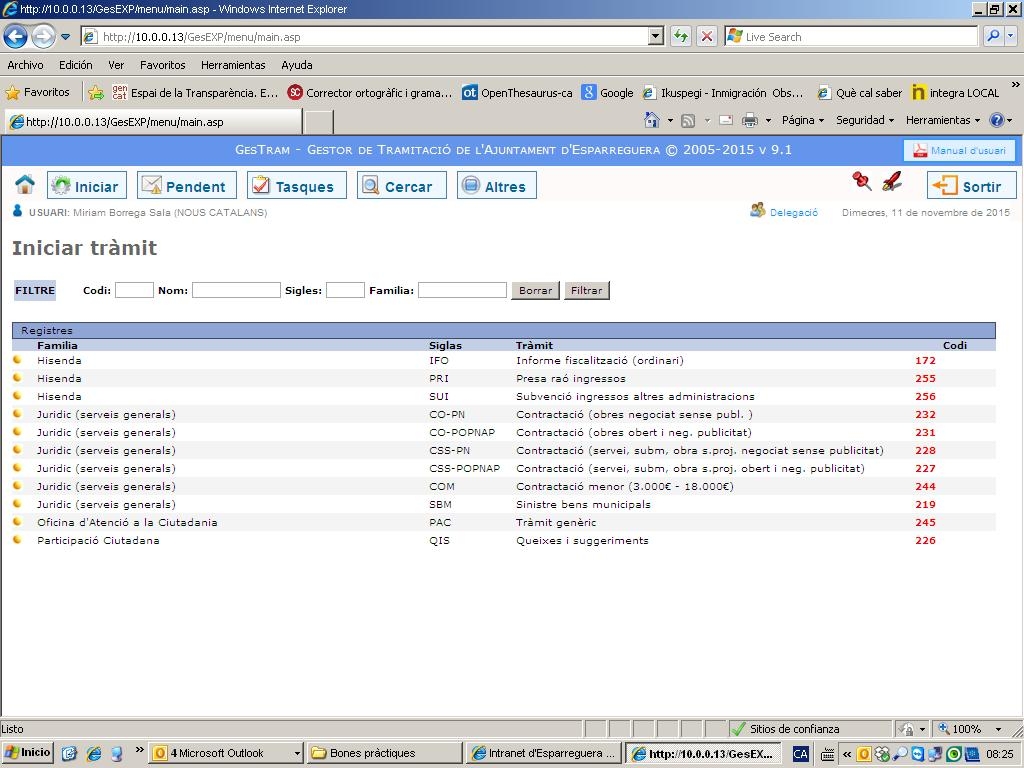The image size is (1024, 768).
Task: Open the Herramientas menu in menu bar
Action: coord(232,65)
